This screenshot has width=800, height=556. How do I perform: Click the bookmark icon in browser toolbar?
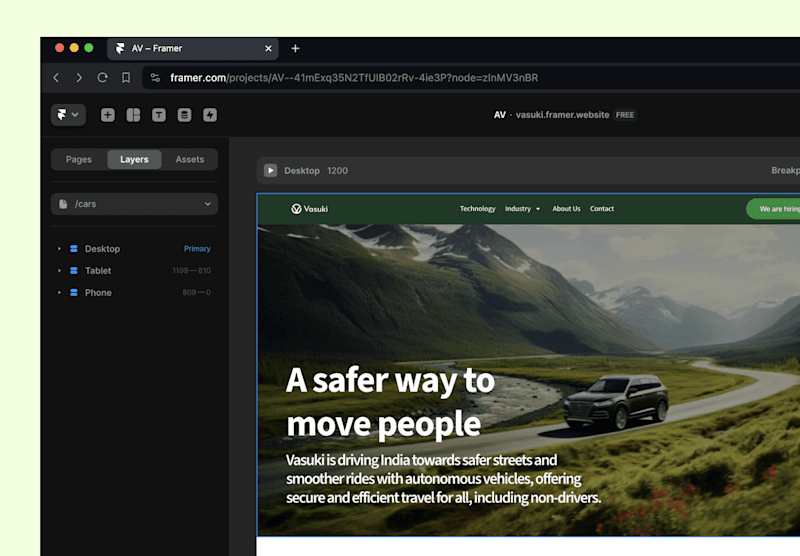tap(126, 78)
